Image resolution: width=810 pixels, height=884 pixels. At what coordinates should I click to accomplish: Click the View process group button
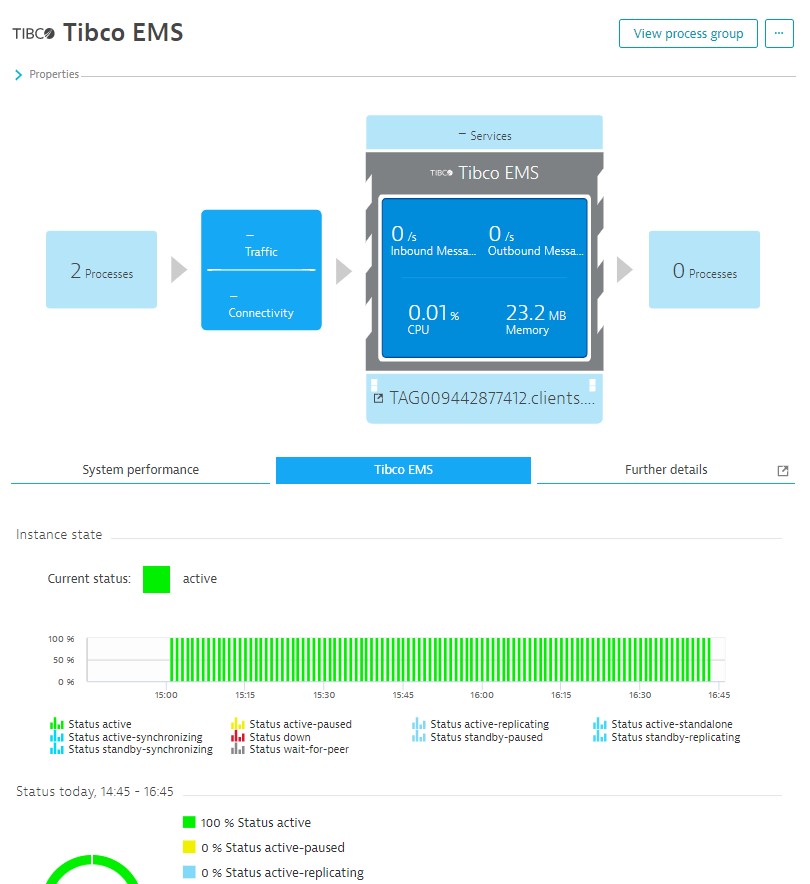pos(688,34)
